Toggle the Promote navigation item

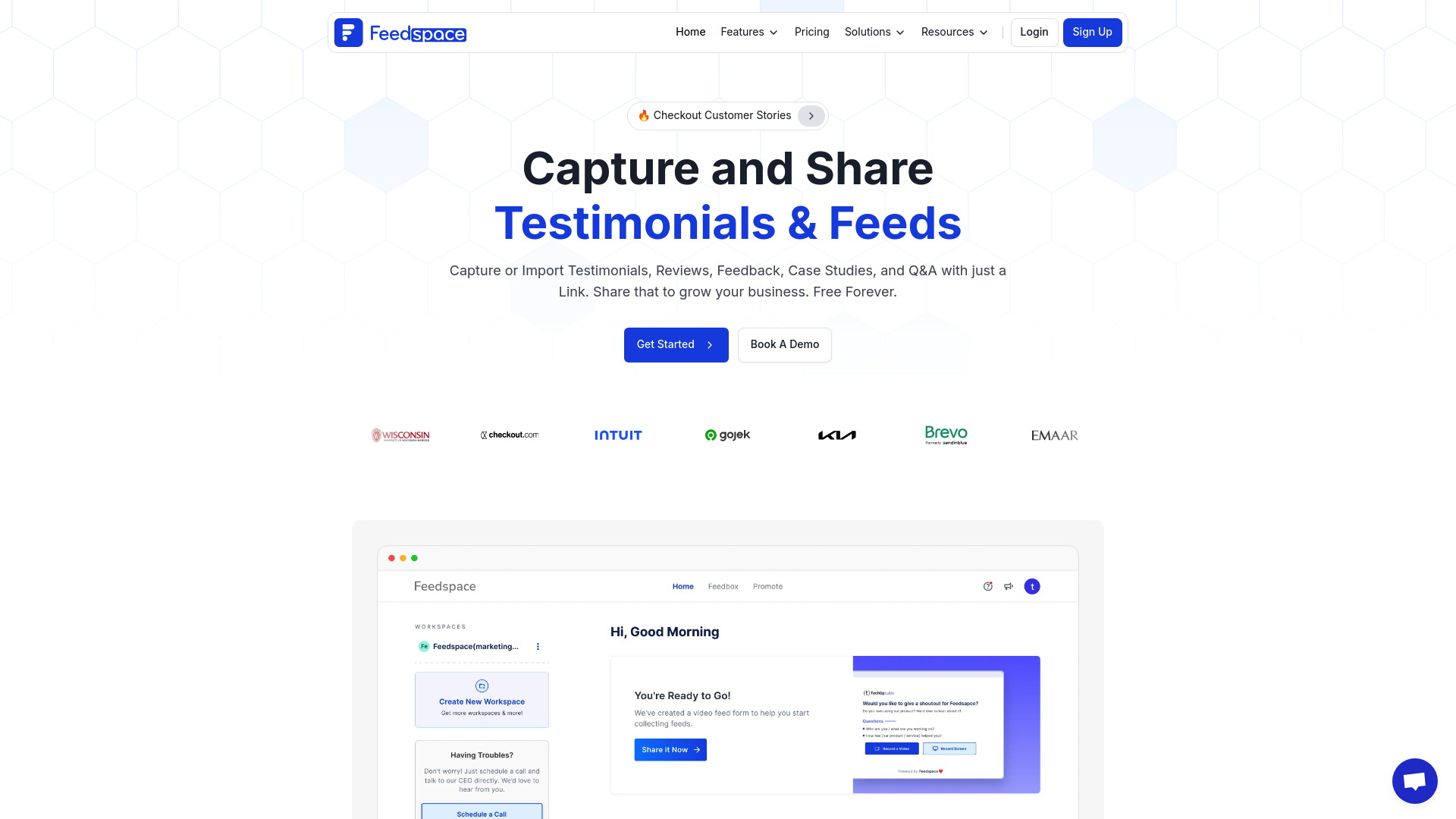tap(767, 586)
